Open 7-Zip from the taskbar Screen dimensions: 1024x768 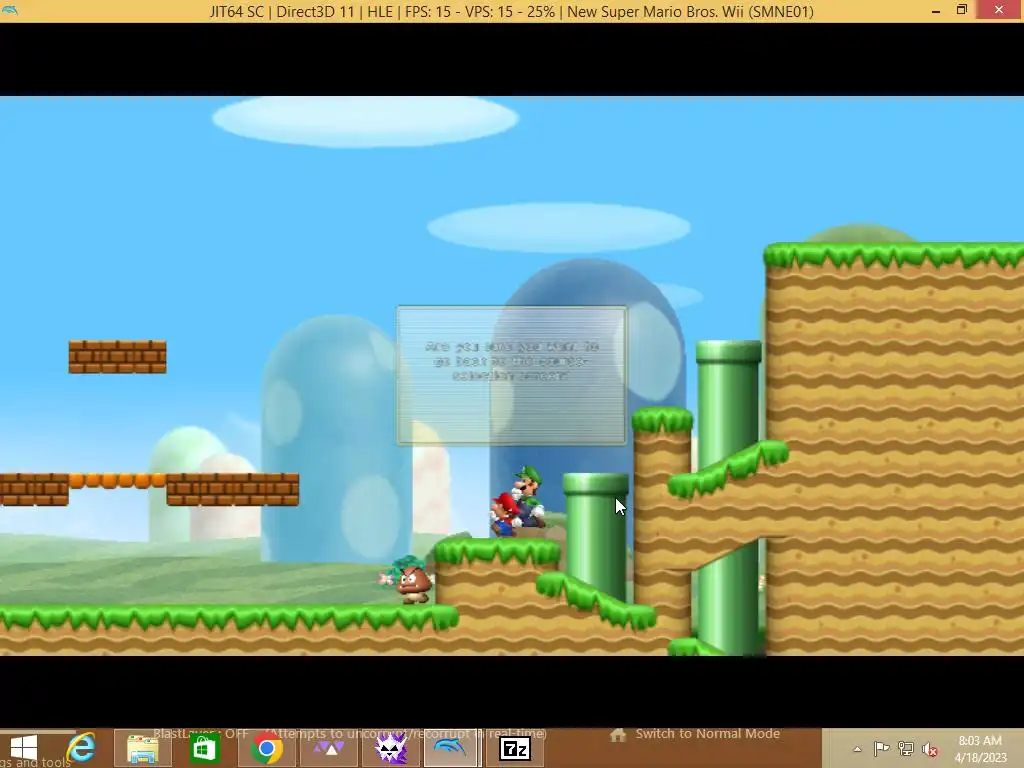click(515, 749)
